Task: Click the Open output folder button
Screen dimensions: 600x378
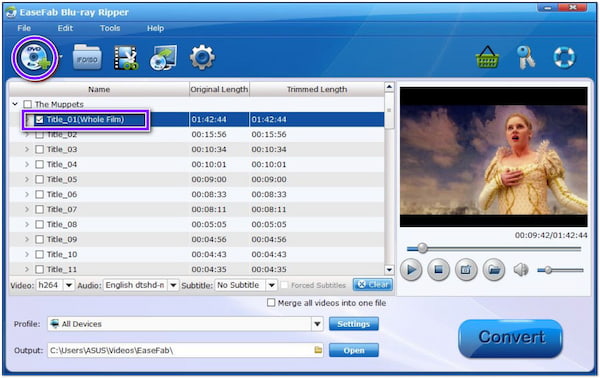Action: click(354, 350)
